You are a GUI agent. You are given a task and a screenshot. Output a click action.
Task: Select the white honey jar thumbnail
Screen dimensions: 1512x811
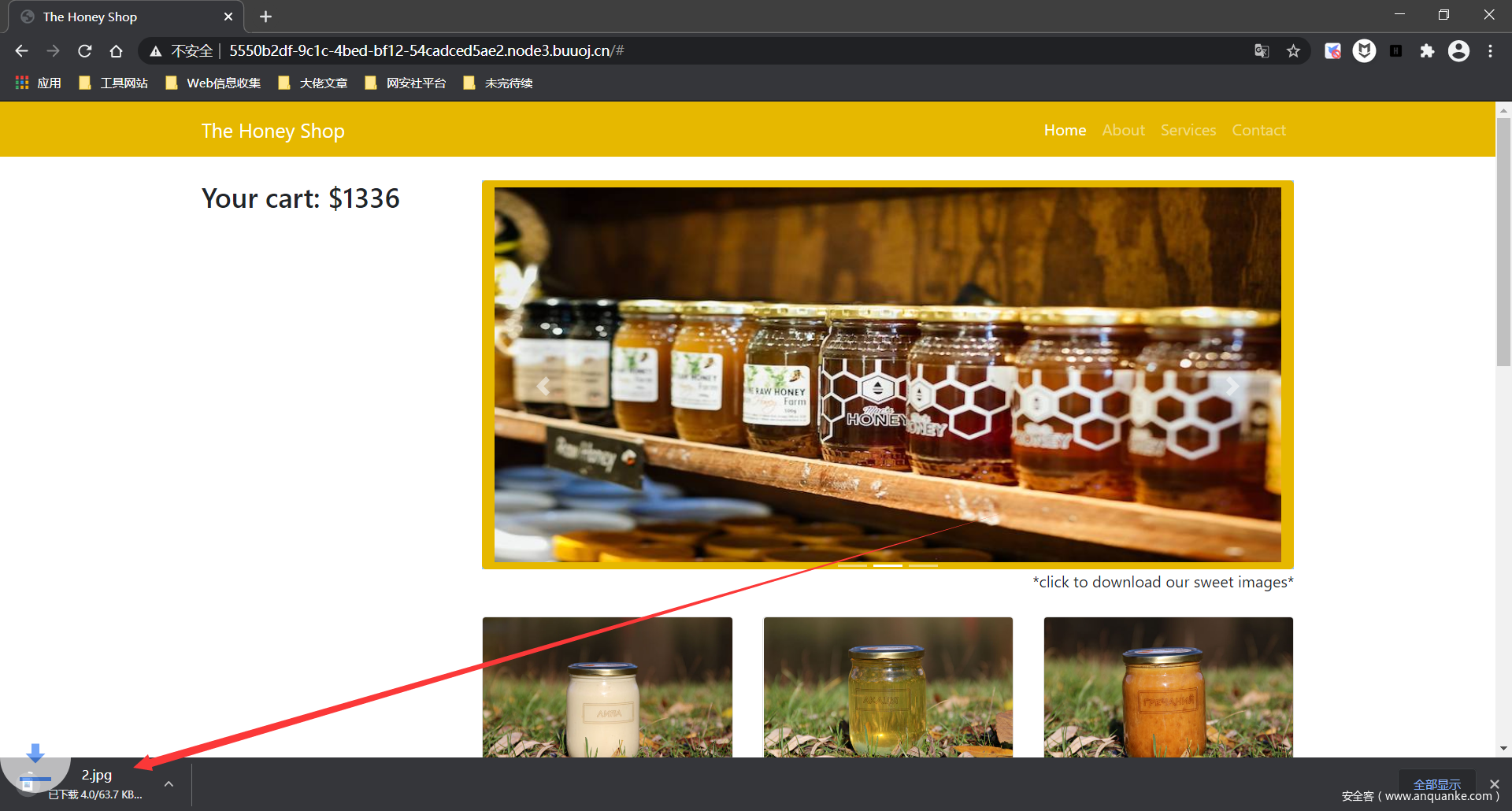607,687
